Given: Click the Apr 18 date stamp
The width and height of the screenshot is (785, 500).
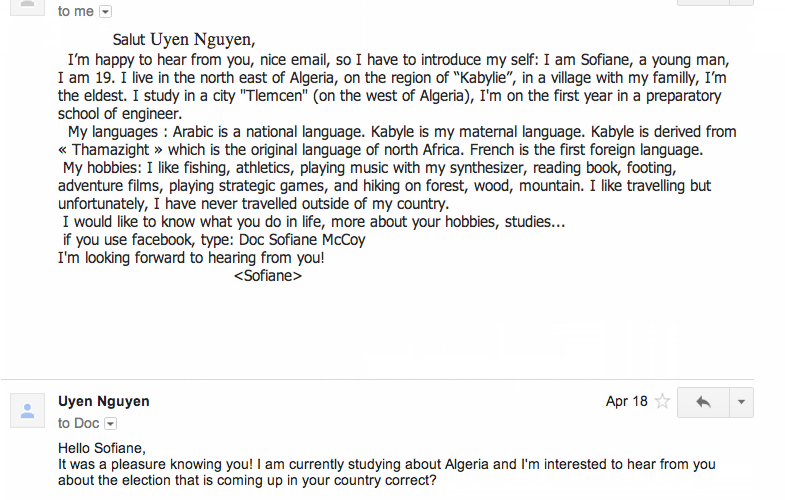Looking at the screenshot, I should (626, 402).
